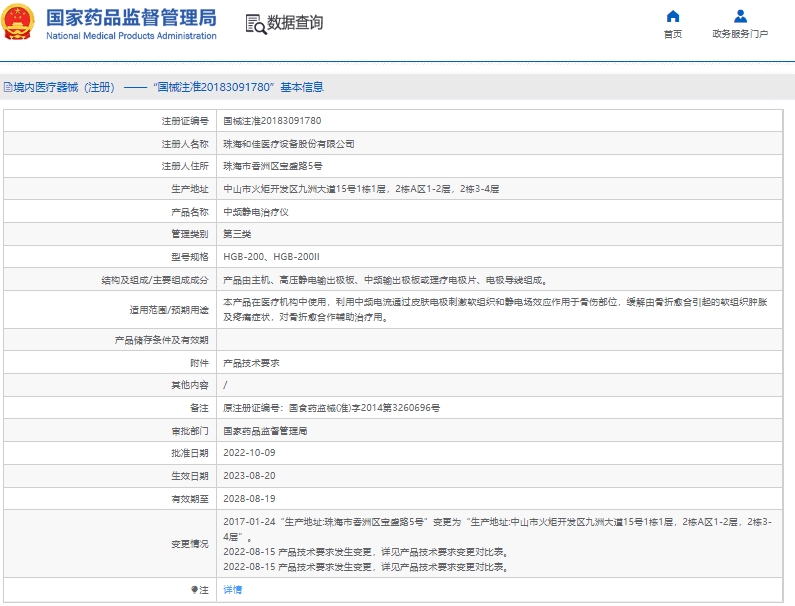Image resolution: width=795 pixels, height=606 pixels.
Task: Click the 生效日期 row label
Action: click(190, 476)
